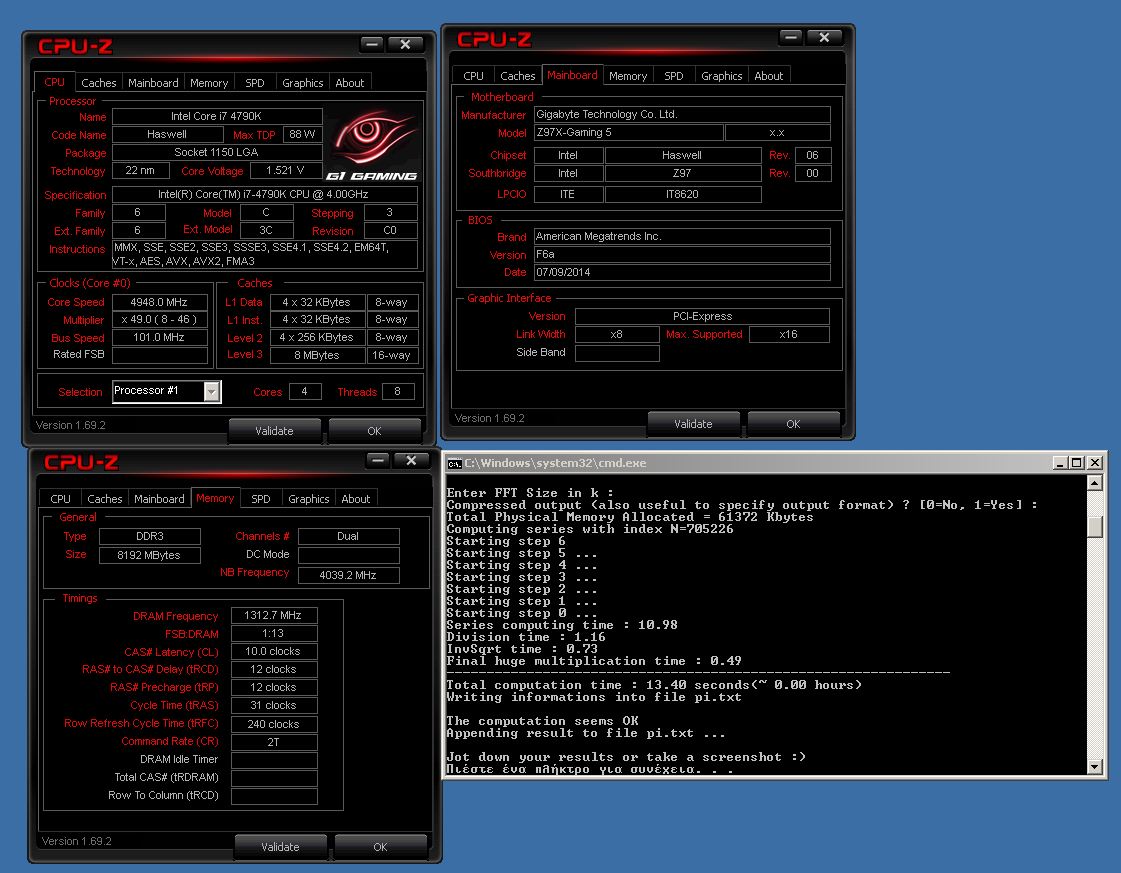Screen dimensions: 1121x873
Task: Click the LPCIO value "IT8620"
Action: (x=683, y=194)
